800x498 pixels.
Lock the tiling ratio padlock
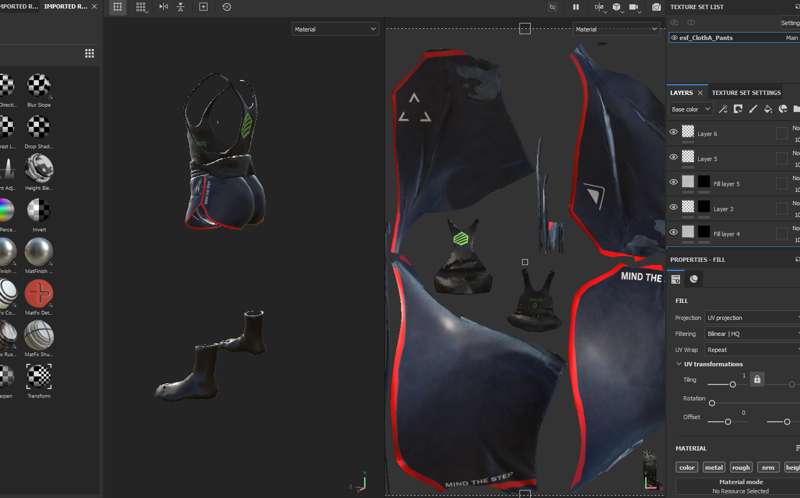(x=756, y=380)
